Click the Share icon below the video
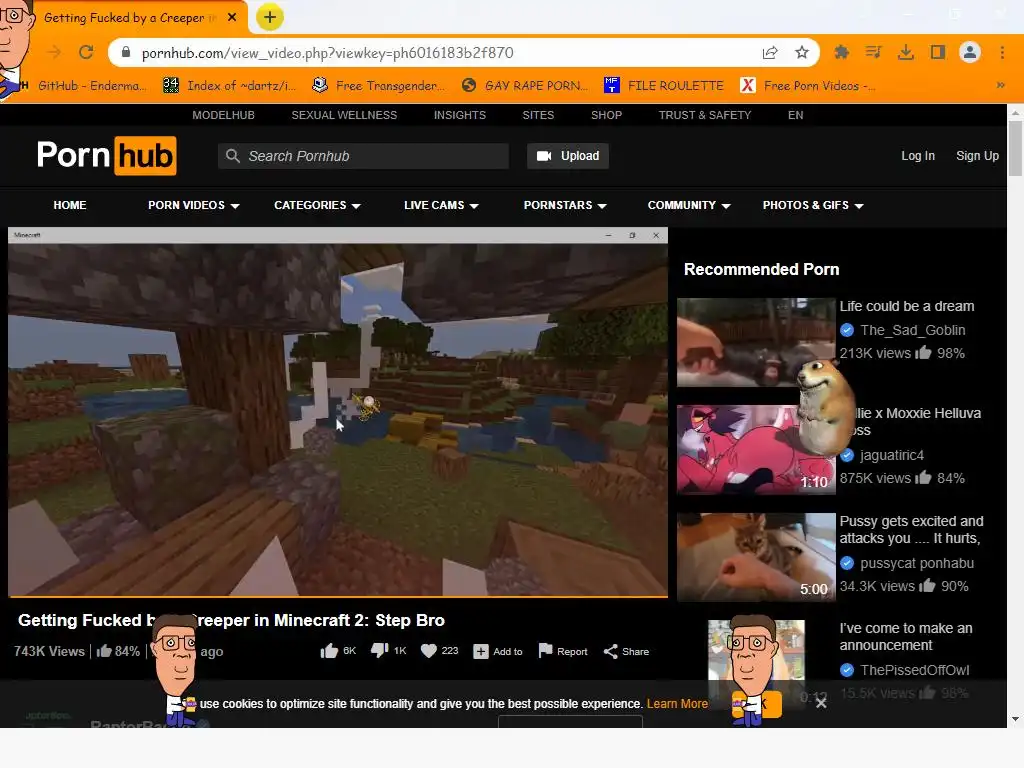This screenshot has width=1024, height=768. pos(611,652)
